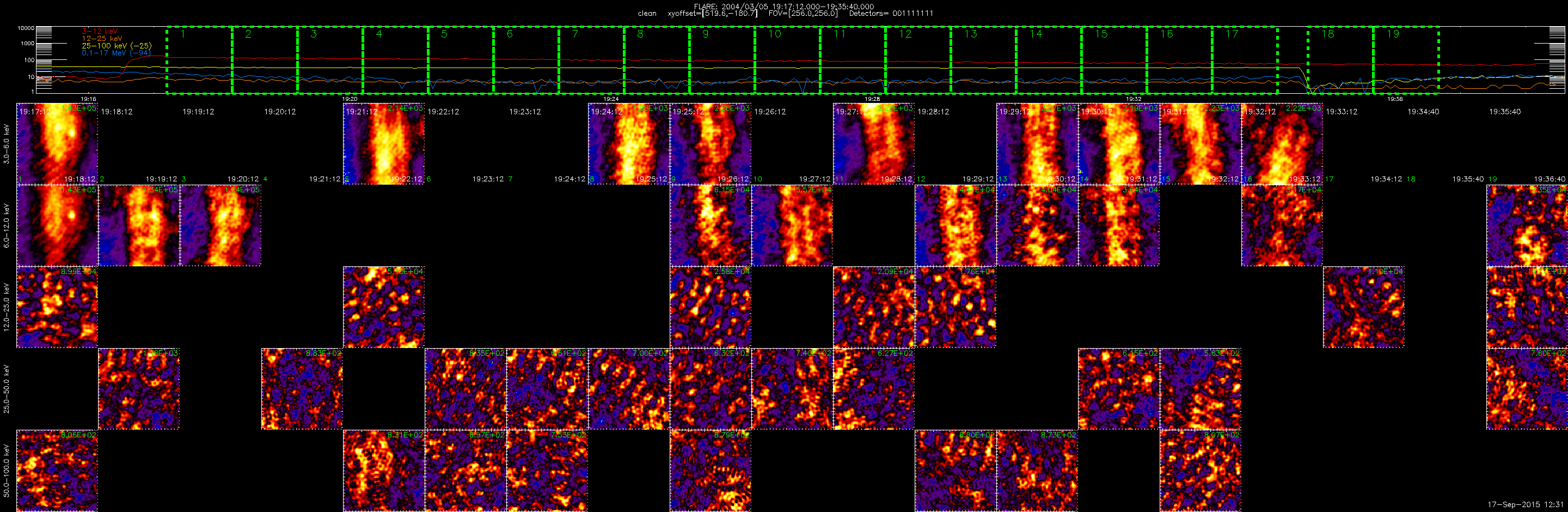The height and width of the screenshot is (512, 1568).
Task: Select light curve interval box 7
Action: click(592, 60)
